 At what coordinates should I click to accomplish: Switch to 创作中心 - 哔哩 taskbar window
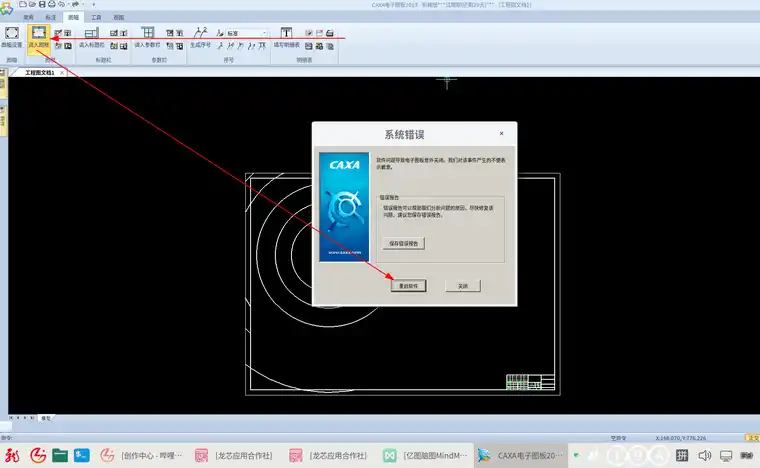[x=142, y=455]
